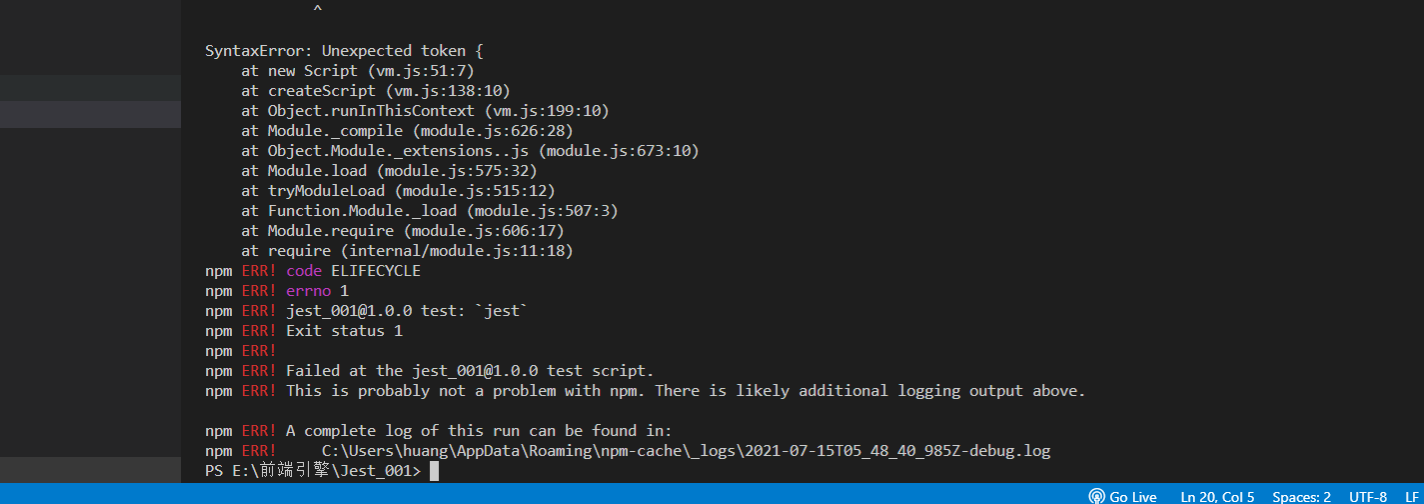The width and height of the screenshot is (1424, 504).
Task: Open Go to Line via Ln 20, Col 5
Action: point(1217,496)
